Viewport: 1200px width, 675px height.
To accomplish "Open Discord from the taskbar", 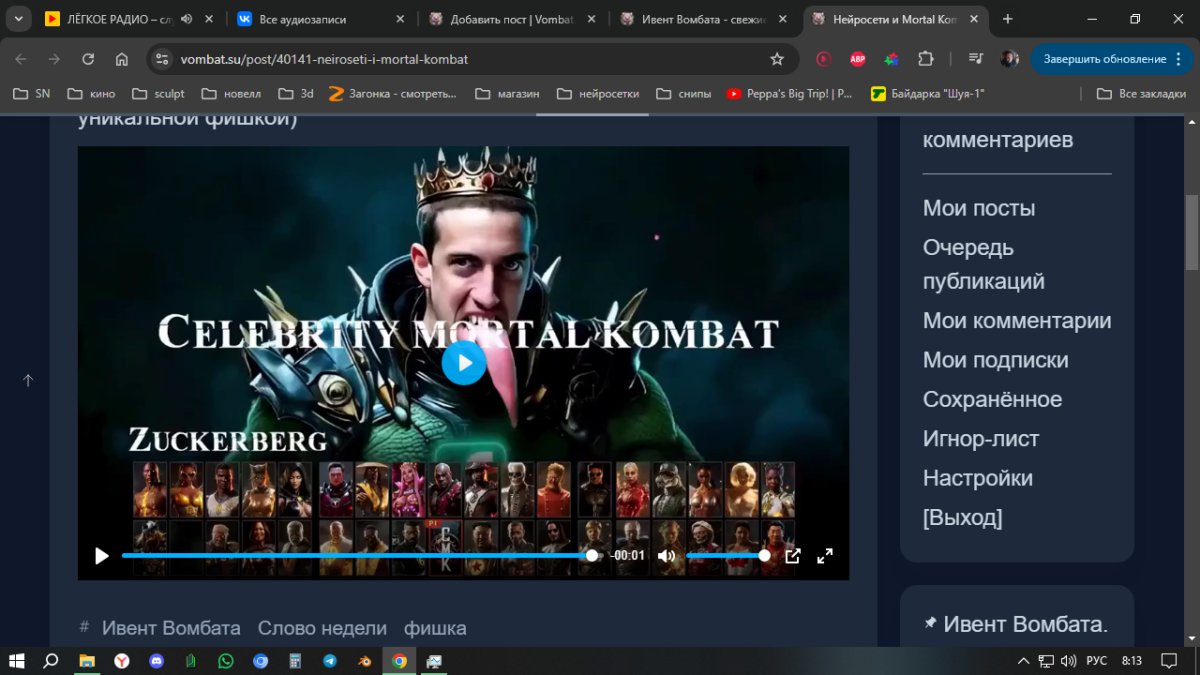I will click(x=156, y=661).
